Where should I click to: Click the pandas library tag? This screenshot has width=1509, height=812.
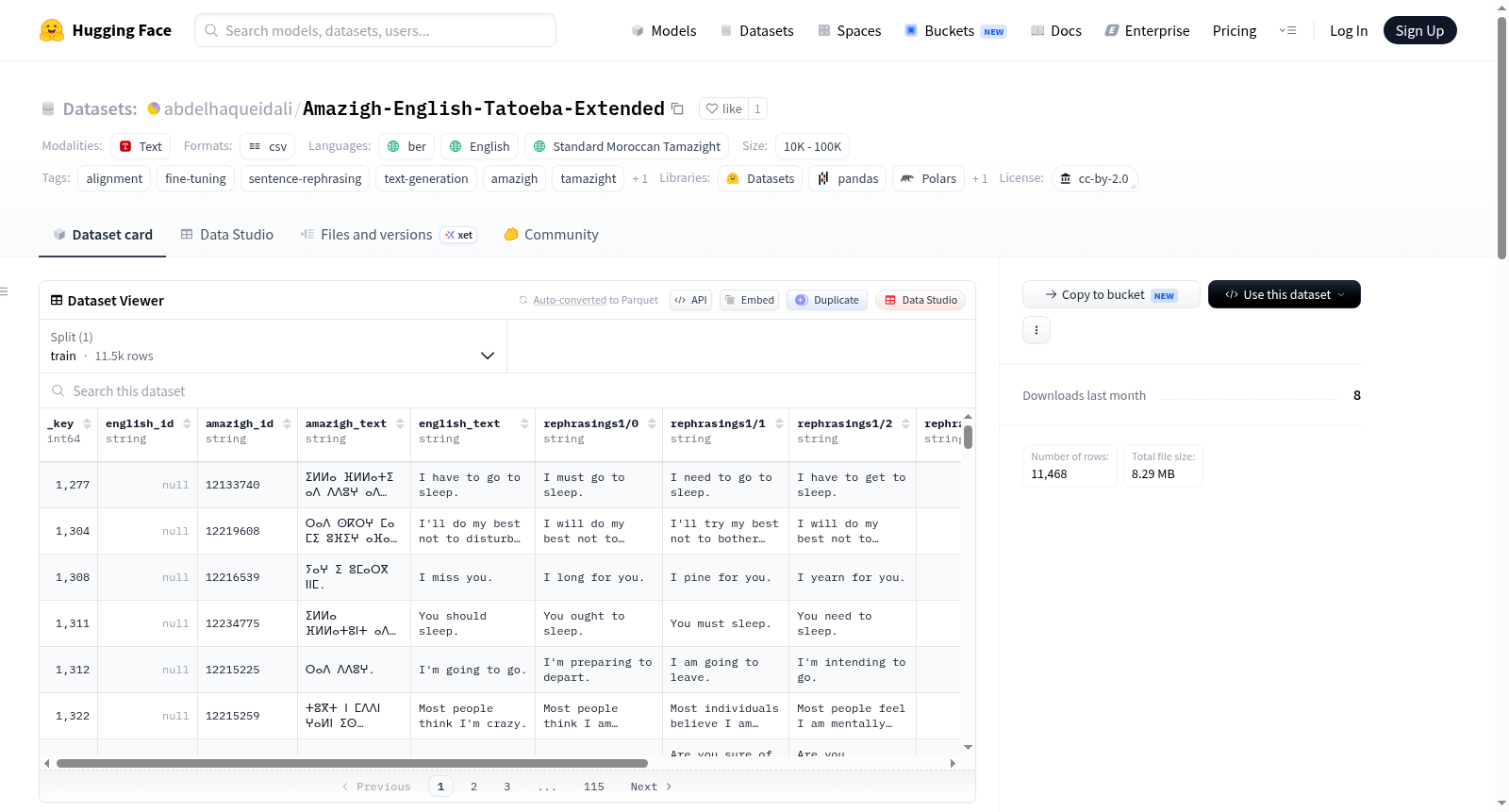847,178
